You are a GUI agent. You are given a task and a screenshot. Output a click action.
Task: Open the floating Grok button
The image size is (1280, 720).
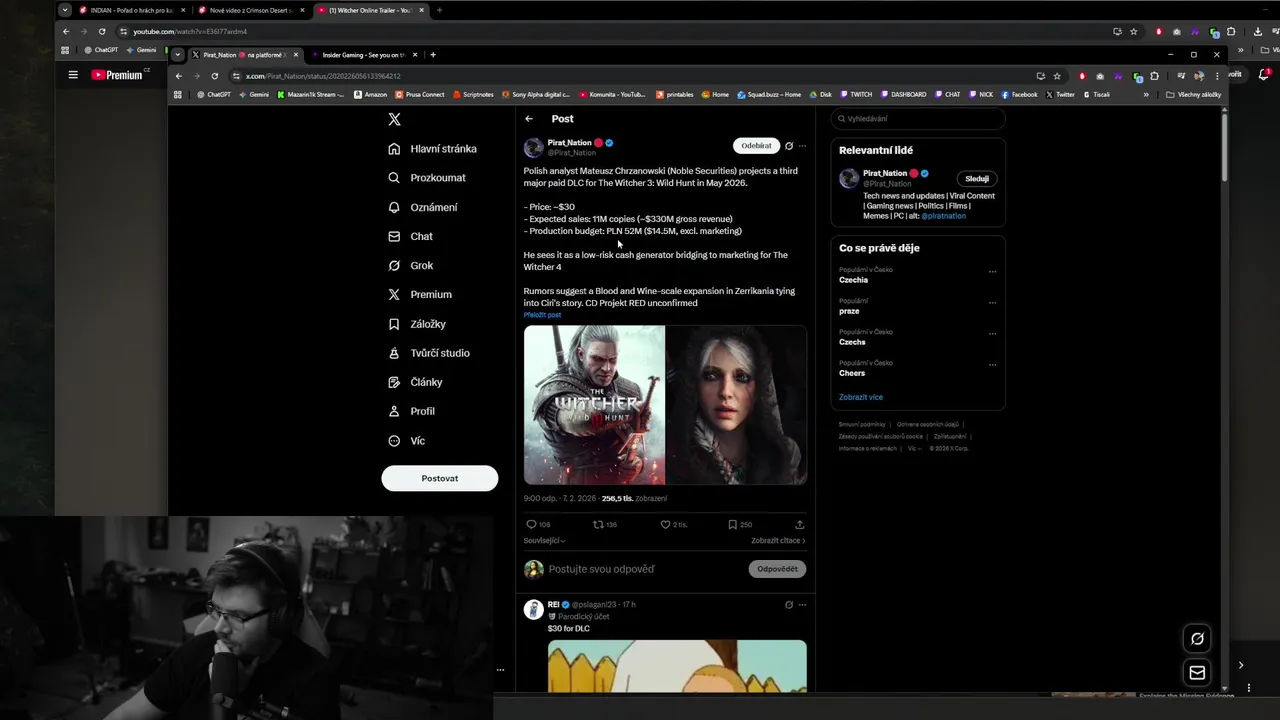coord(1197,639)
